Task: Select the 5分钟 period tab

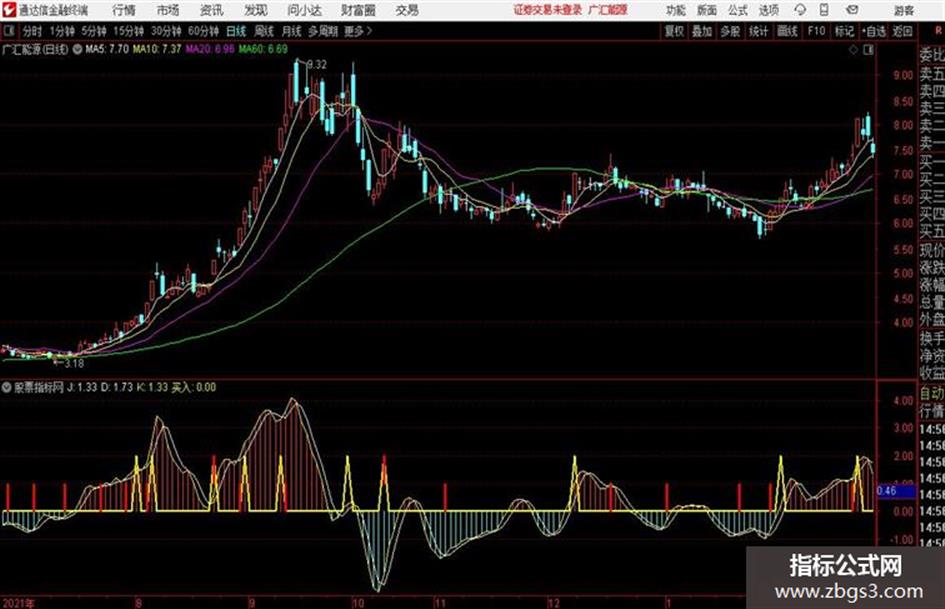Action: pyautogui.click(x=94, y=31)
